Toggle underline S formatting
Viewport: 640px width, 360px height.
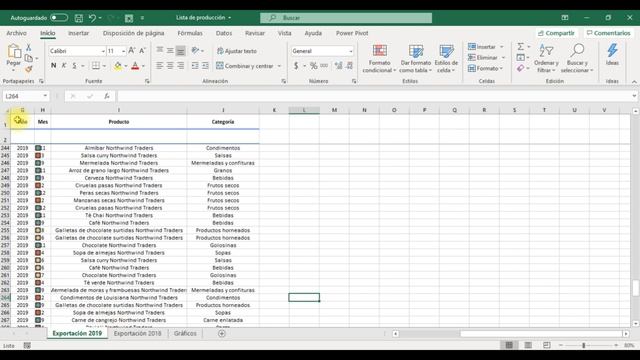pos(74,66)
